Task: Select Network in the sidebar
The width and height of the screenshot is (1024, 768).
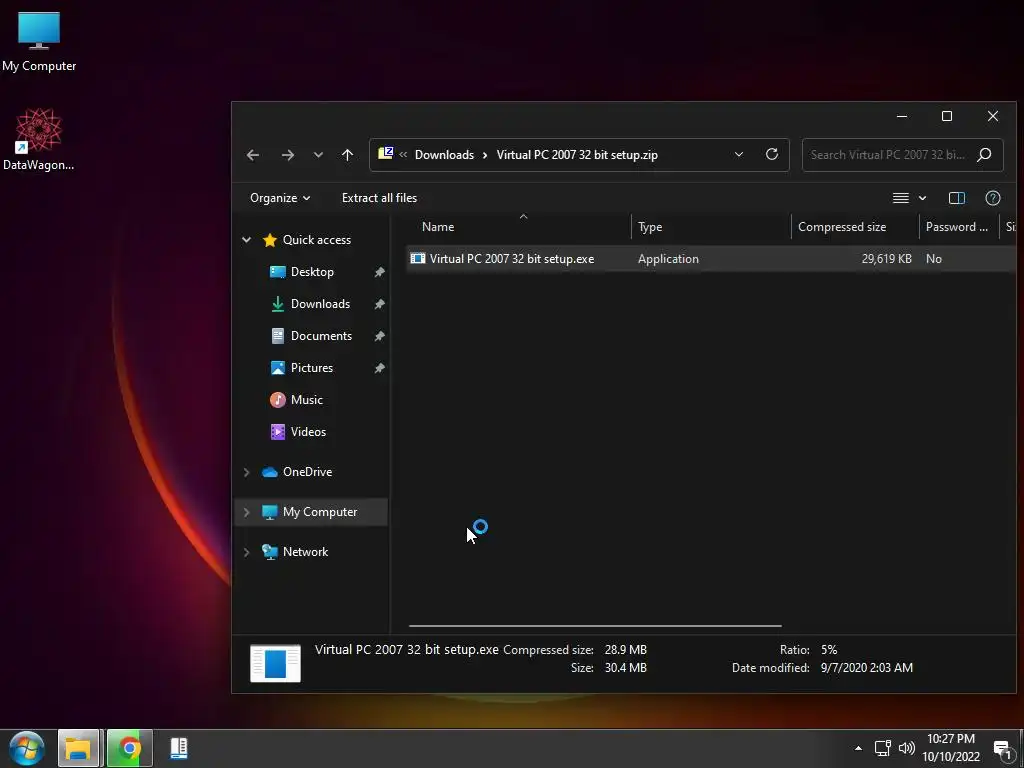Action: click(x=305, y=552)
